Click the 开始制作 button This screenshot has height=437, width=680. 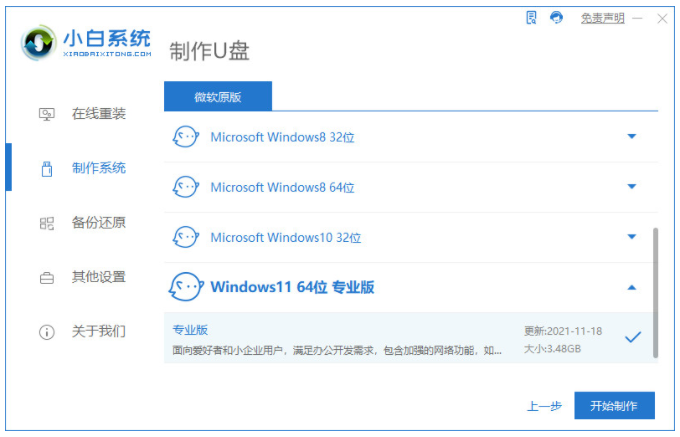point(614,406)
